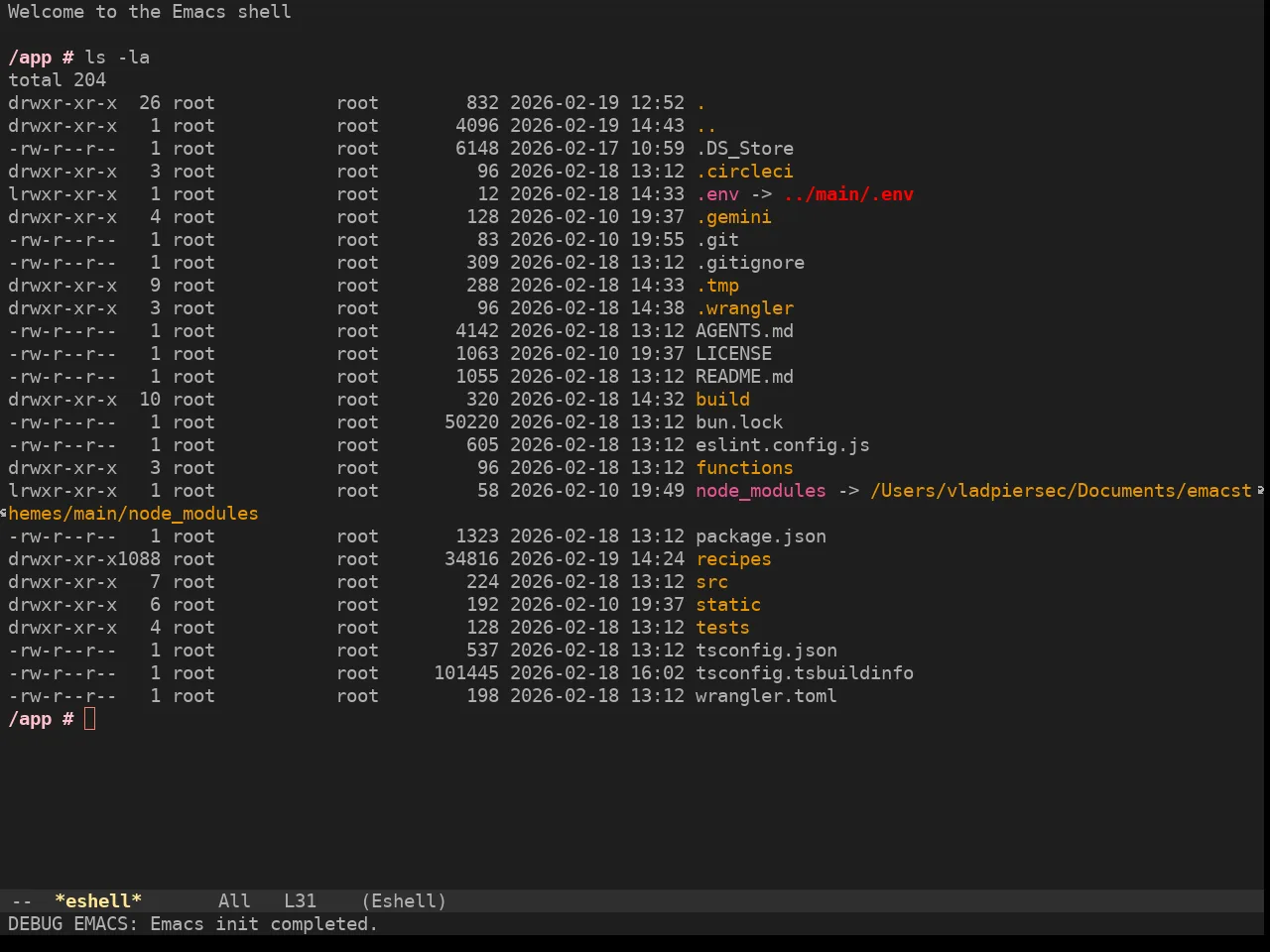The width and height of the screenshot is (1270, 952).
Task: Click the tsconfig.json file name
Action: (x=766, y=651)
